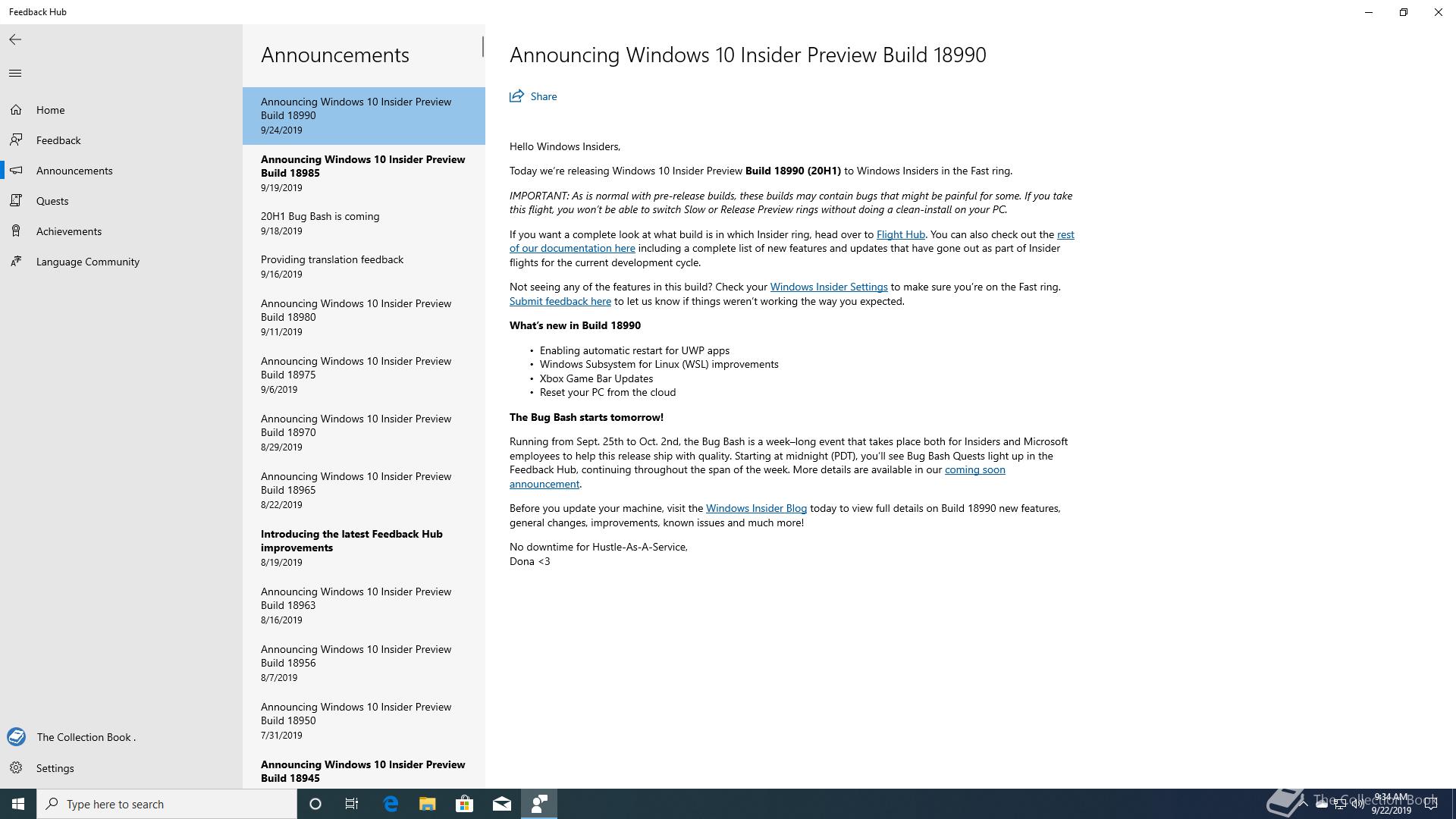Screen dimensions: 1456x819
Task: Click the Collection Book account avatar
Action: 16,737
